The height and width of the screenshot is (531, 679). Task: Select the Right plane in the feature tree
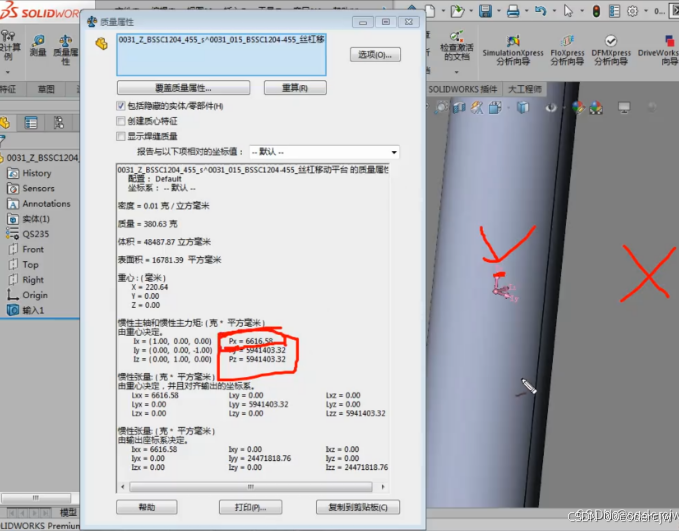pyautogui.click(x=33, y=279)
